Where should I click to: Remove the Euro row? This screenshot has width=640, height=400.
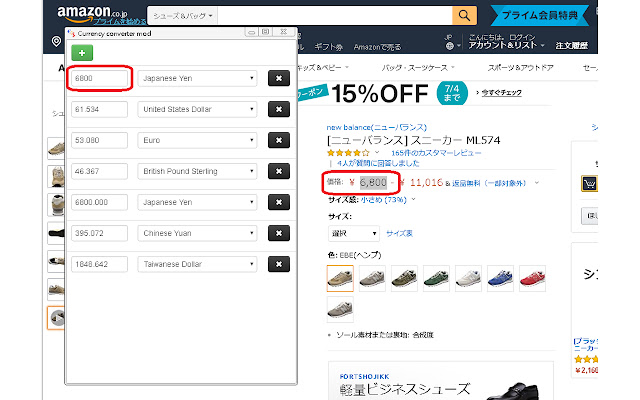click(x=279, y=140)
